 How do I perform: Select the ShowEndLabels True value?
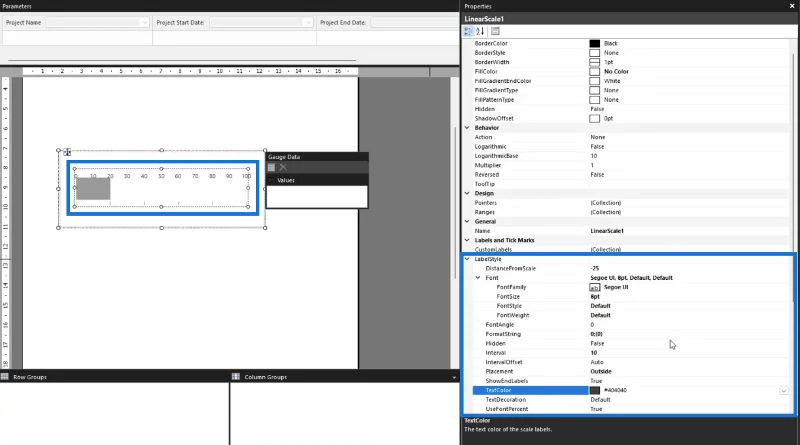[x=596, y=381]
